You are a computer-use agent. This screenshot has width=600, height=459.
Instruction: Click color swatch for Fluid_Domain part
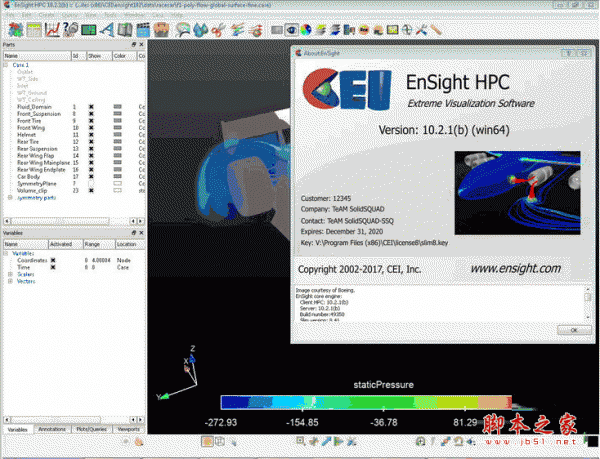(117, 107)
